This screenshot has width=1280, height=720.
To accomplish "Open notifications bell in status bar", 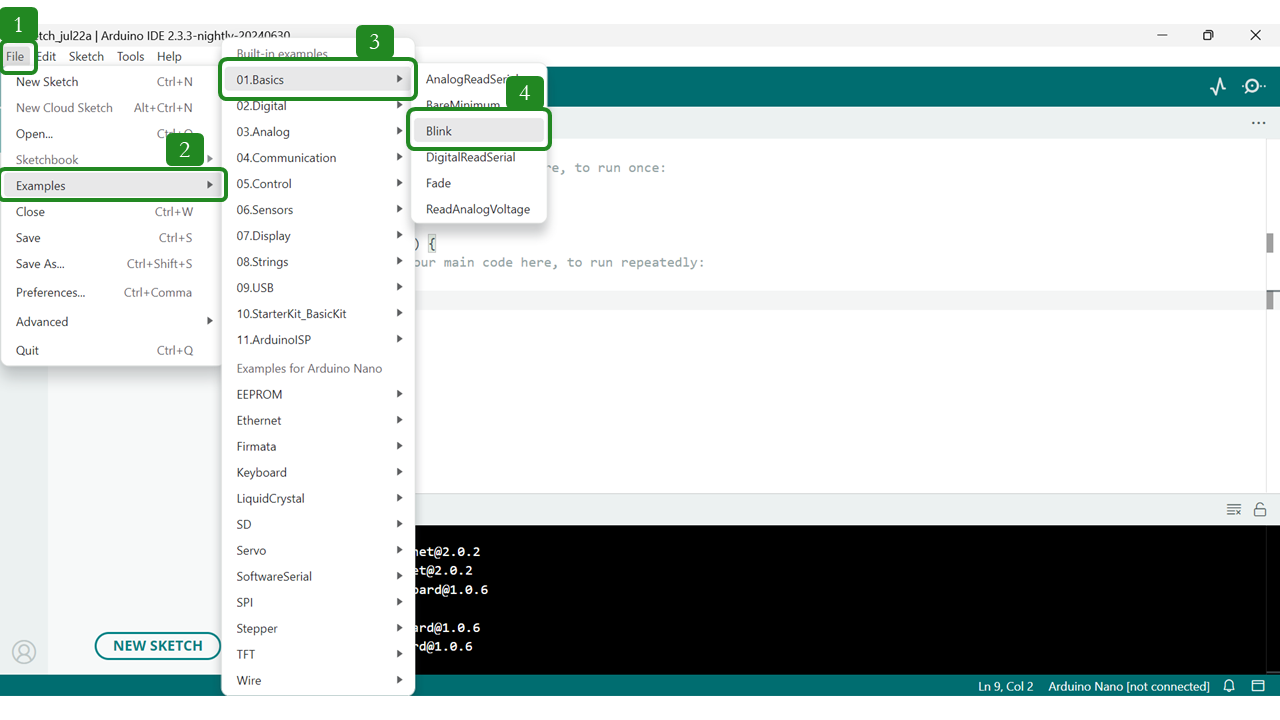I will [1229, 686].
